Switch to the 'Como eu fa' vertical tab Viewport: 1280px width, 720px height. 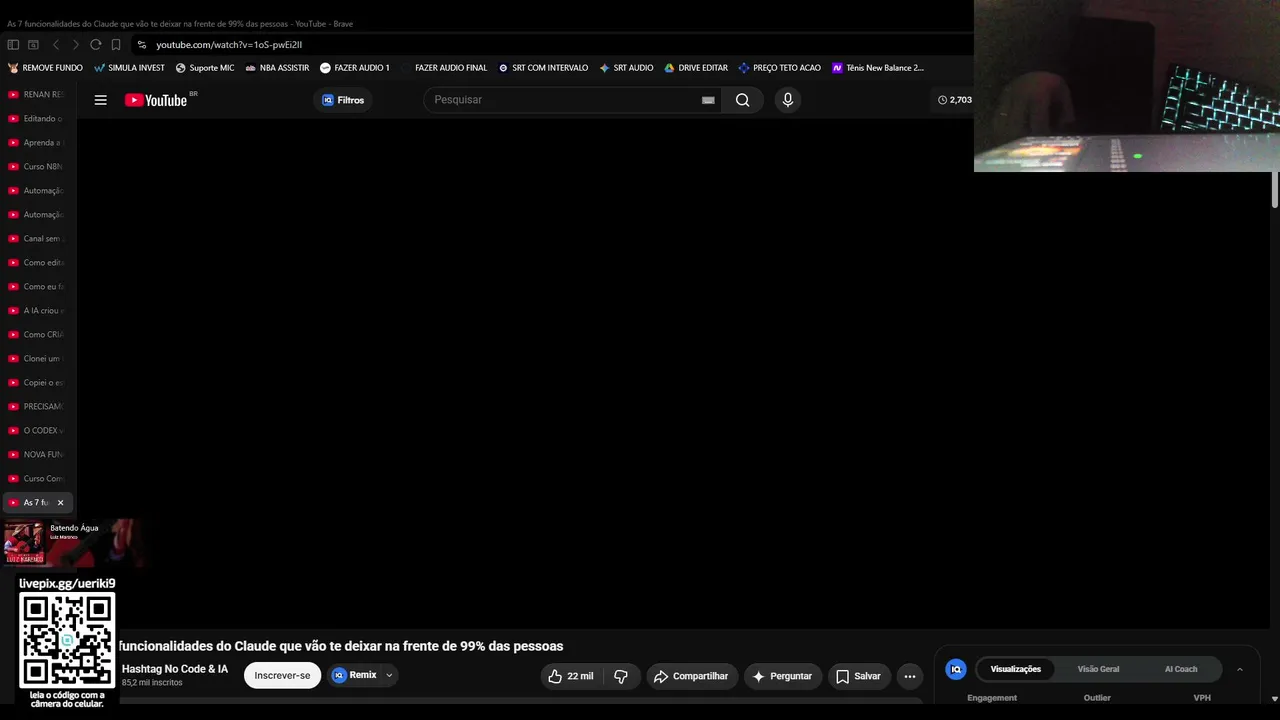point(36,287)
